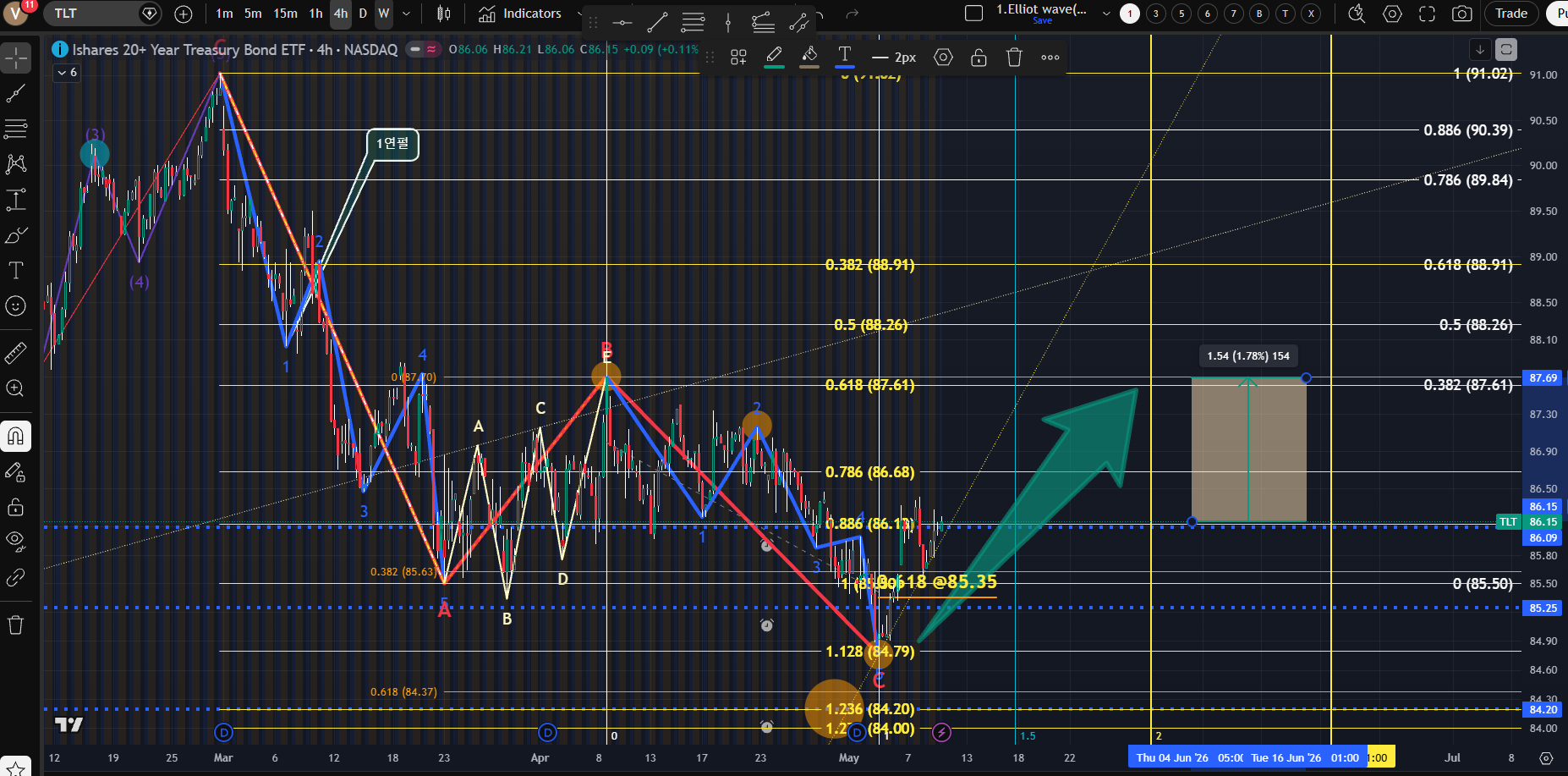Select the W weekly timeframe
This screenshot has height=776, width=1568.
pos(384,14)
